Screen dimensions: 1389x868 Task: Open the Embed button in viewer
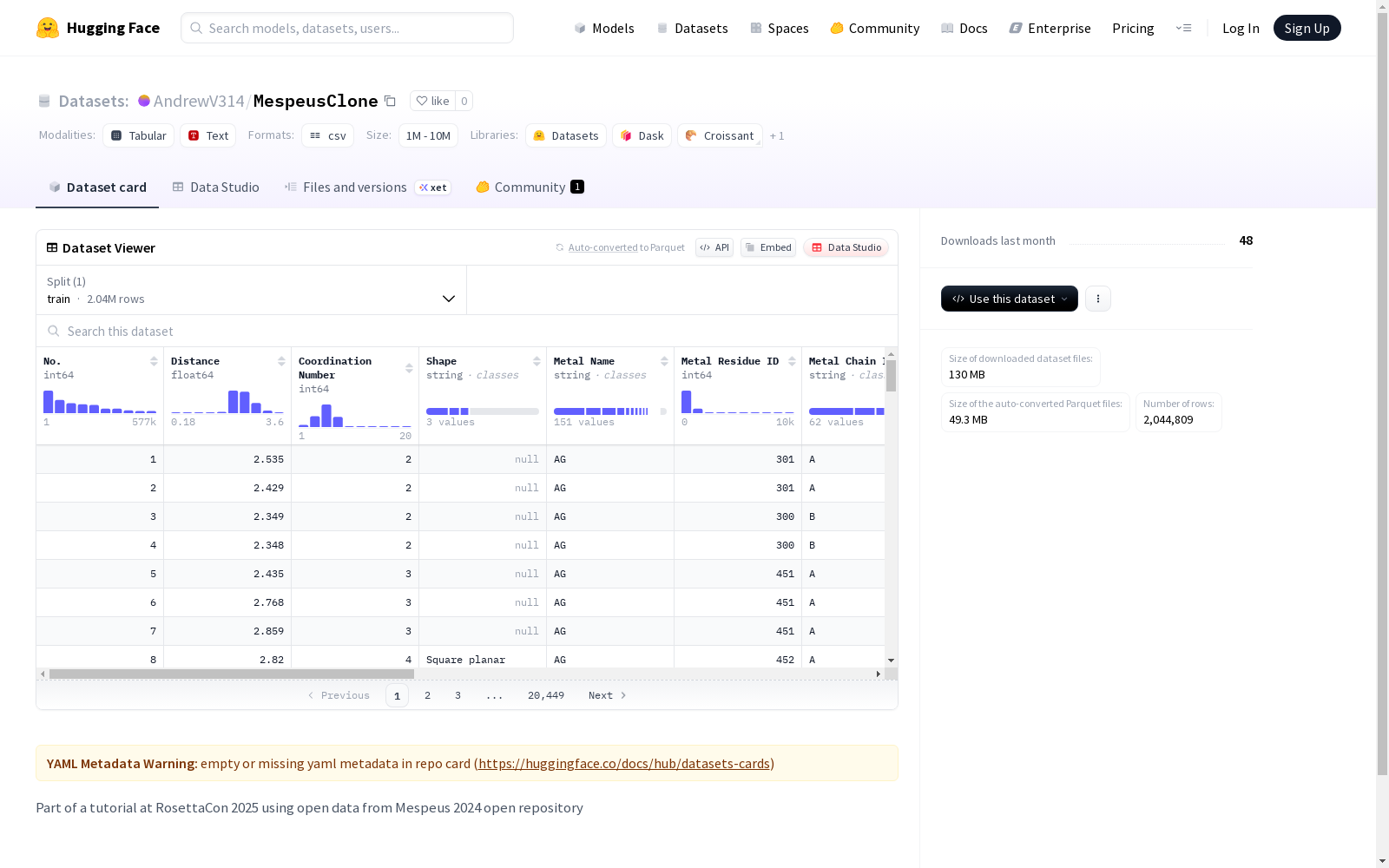768,247
